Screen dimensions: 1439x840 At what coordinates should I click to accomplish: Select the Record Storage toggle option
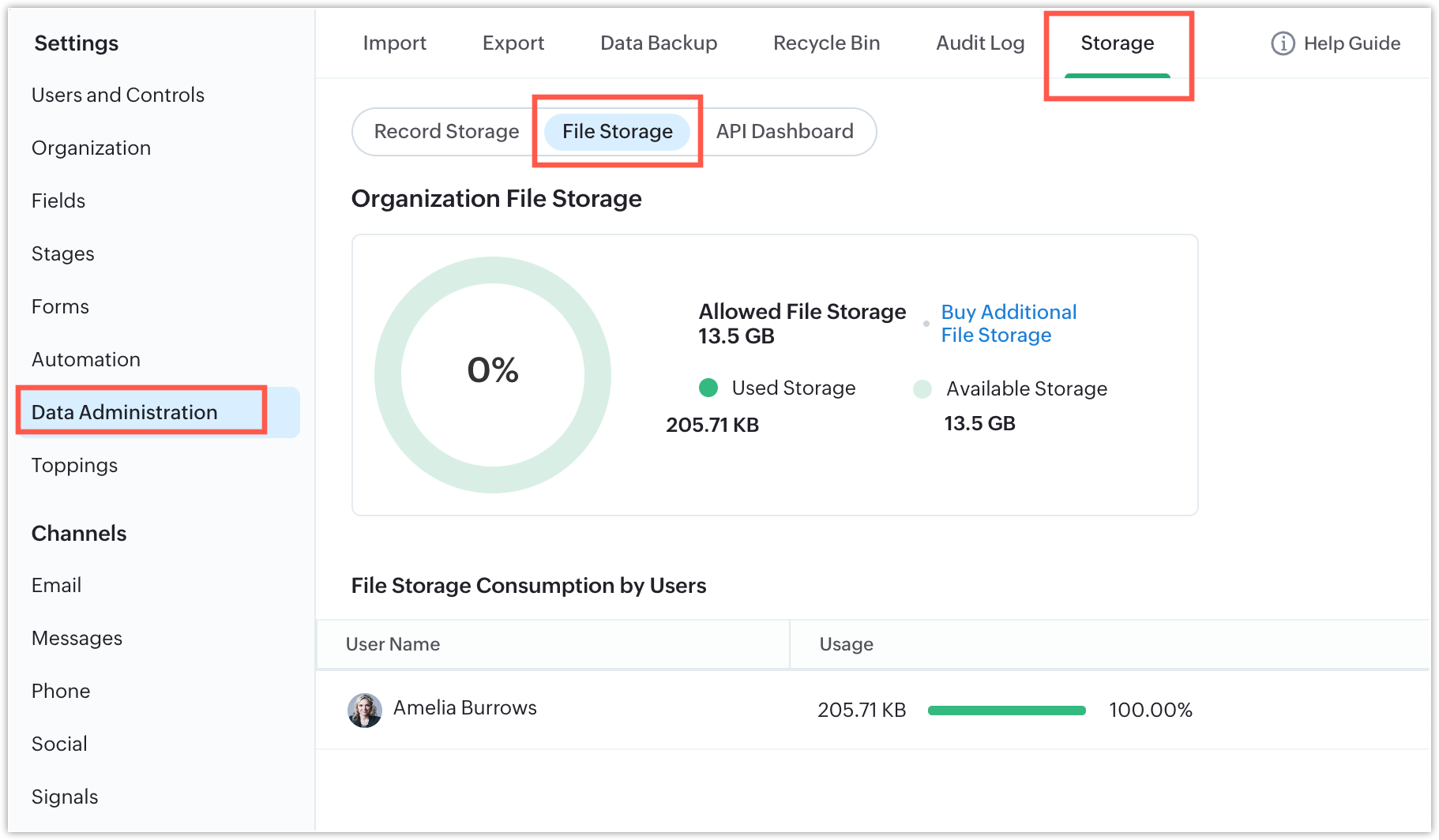click(446, 132)
